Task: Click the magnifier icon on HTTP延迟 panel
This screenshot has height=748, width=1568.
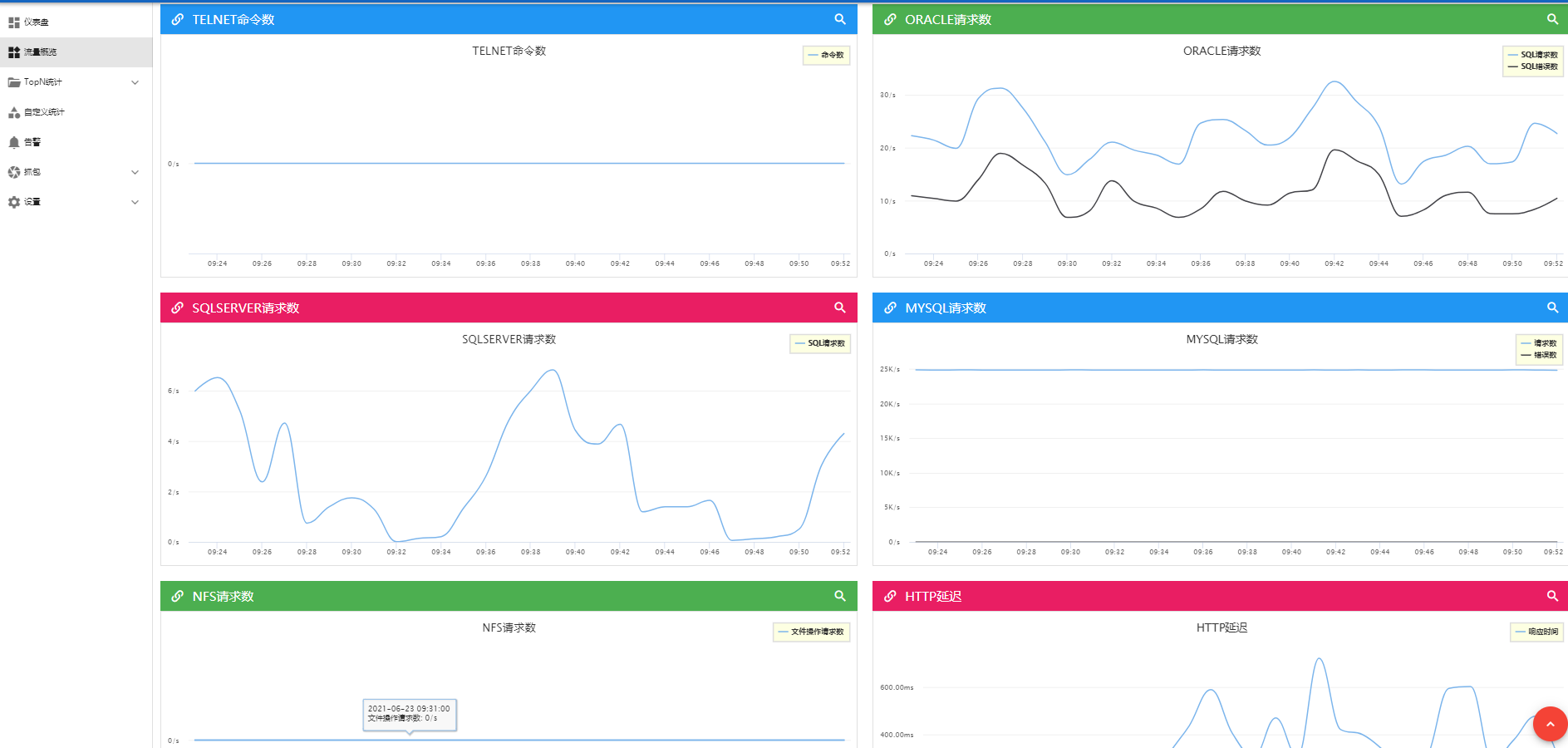Action: pos(1552,596)
